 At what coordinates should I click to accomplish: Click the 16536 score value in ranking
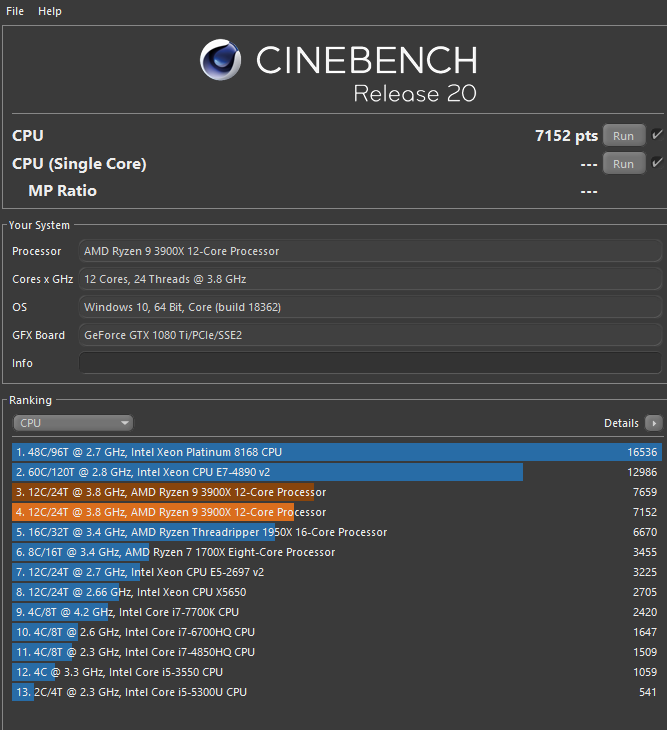point(642,452)
